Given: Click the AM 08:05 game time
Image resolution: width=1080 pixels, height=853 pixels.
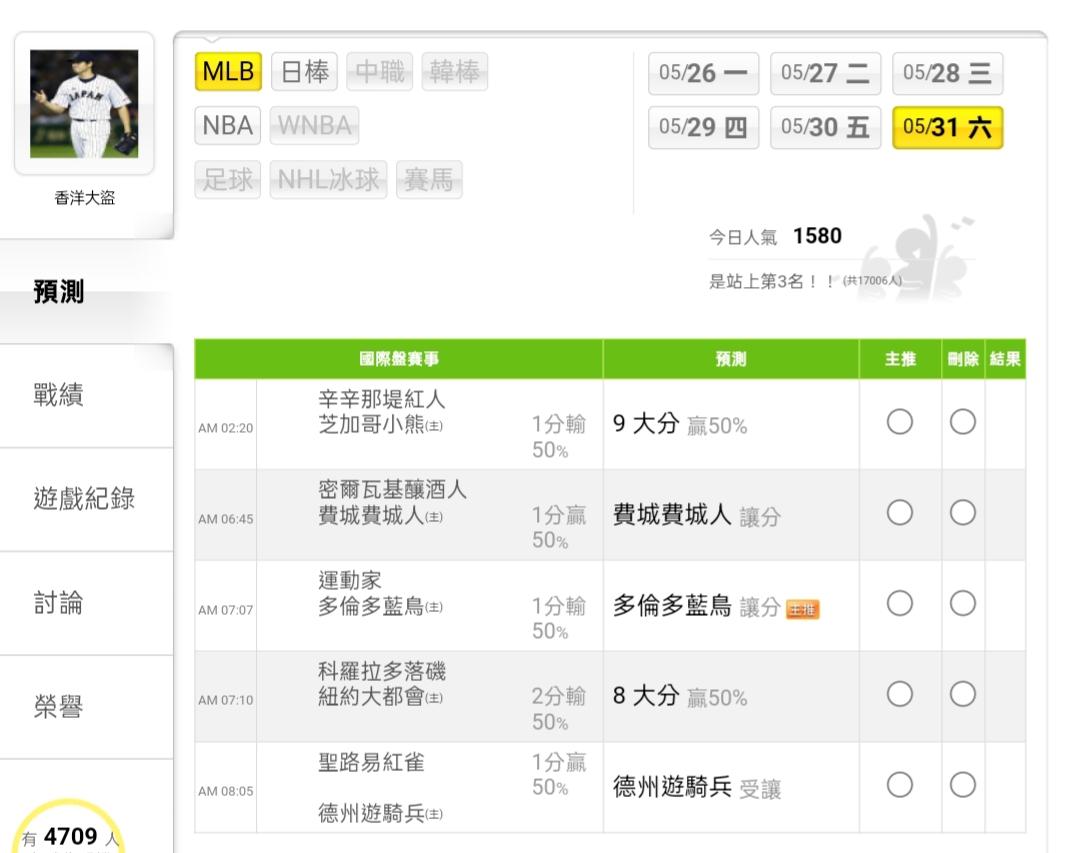Looking at the screenshot, I should coord(225,791).
